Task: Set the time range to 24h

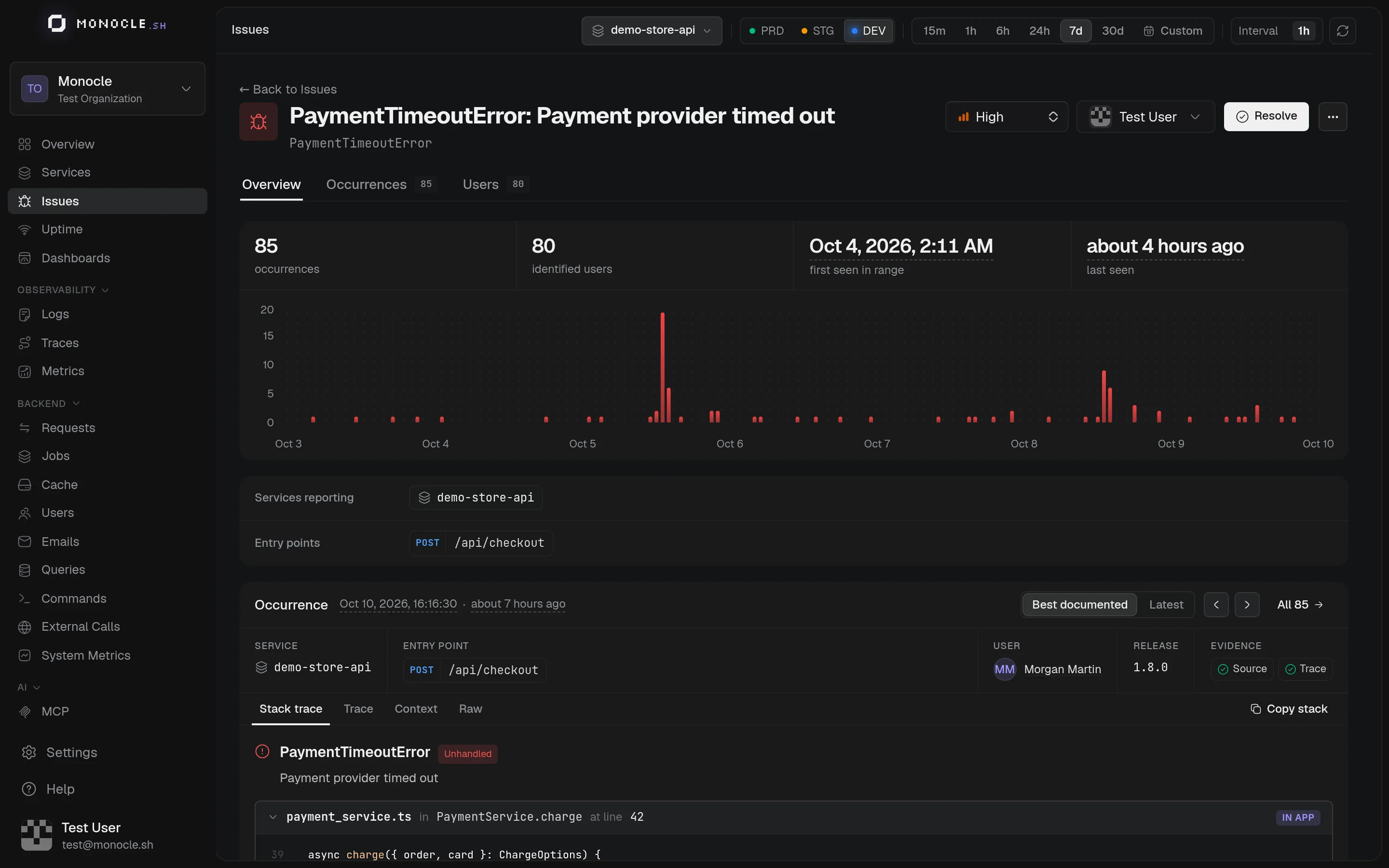Action: [1039, 30]
